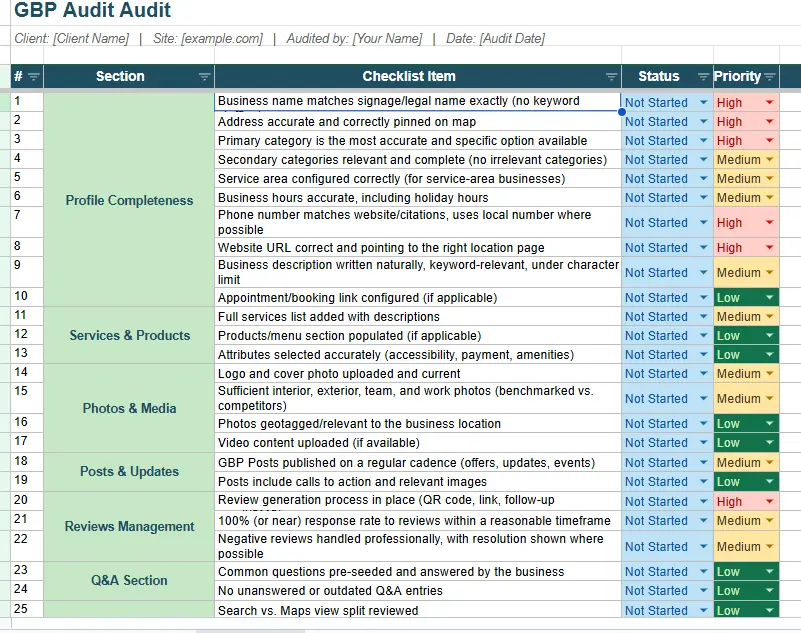Open filter icon in Section header

(204, 77)
